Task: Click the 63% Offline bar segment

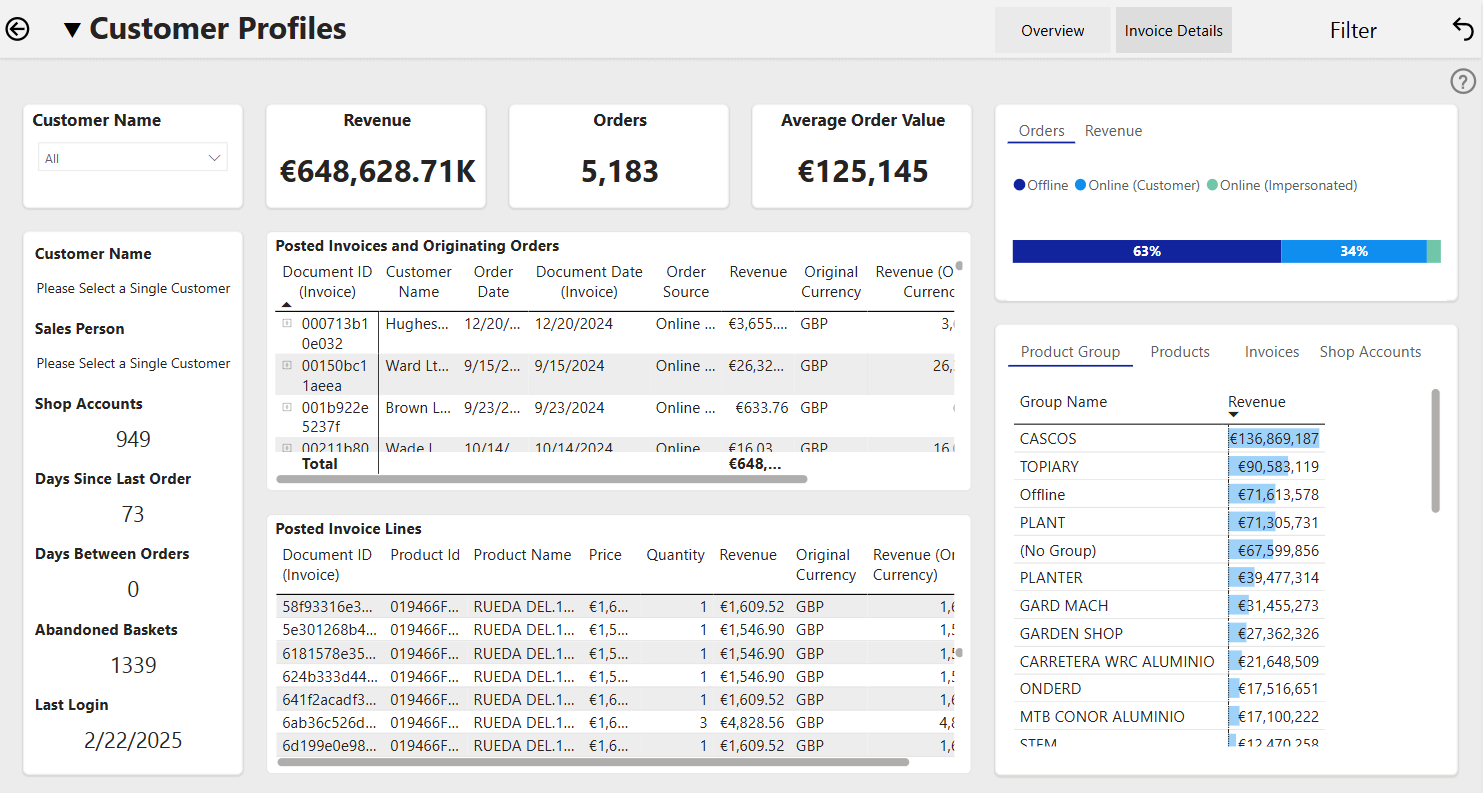Action: pos(1147,251)
